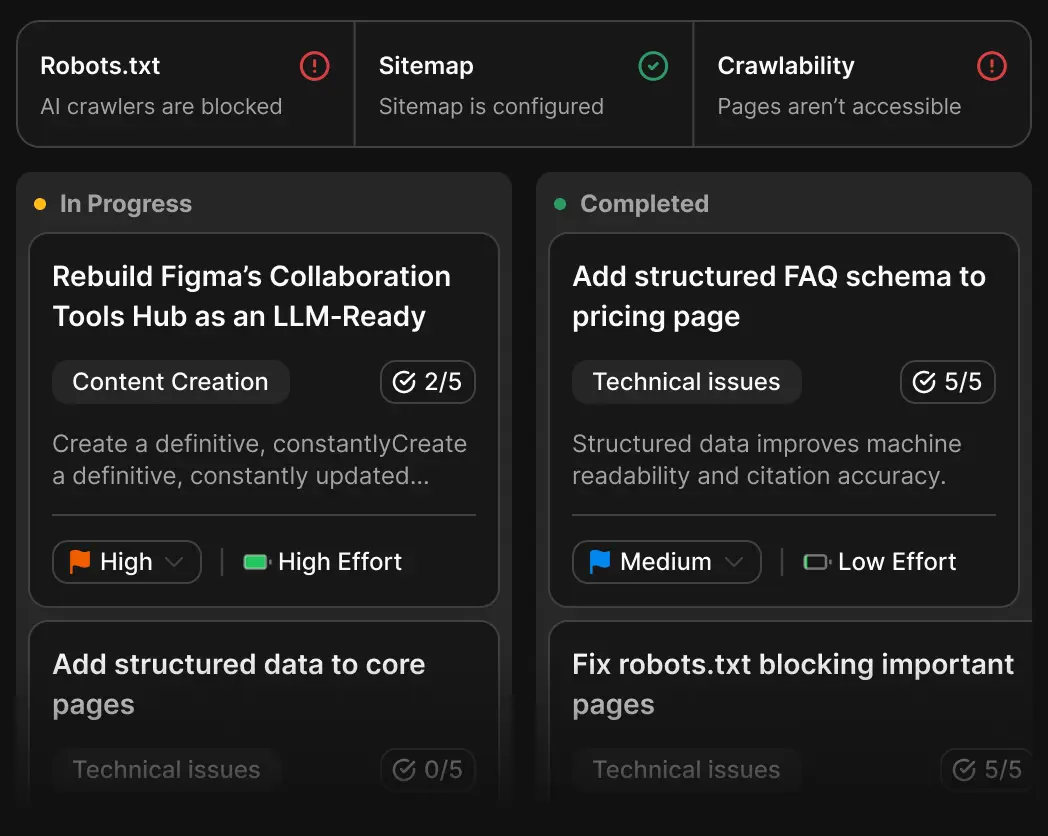Click the Low Effort battery icon

coord(817,562)
